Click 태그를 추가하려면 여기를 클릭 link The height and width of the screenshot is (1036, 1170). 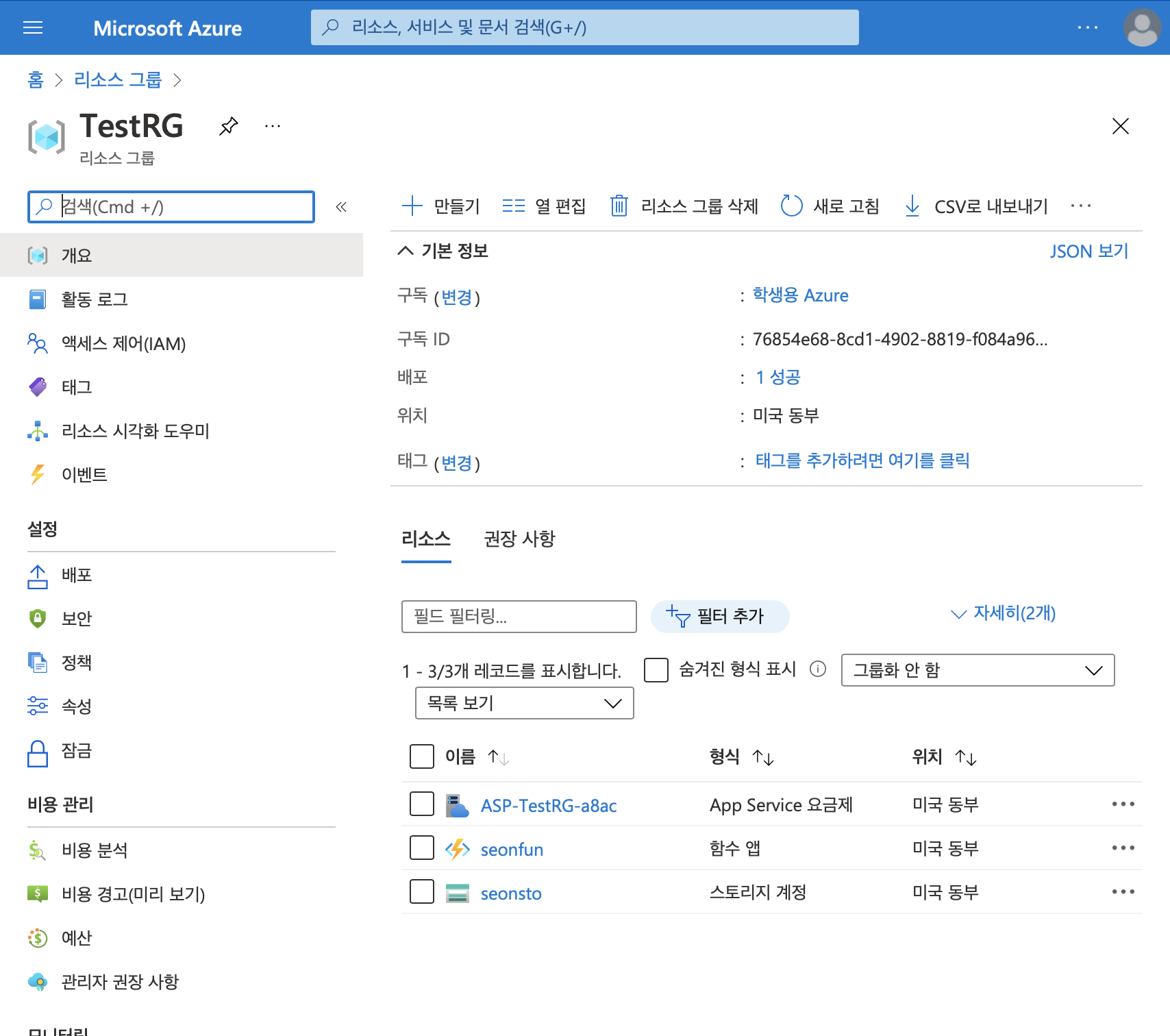coord(862,460)
